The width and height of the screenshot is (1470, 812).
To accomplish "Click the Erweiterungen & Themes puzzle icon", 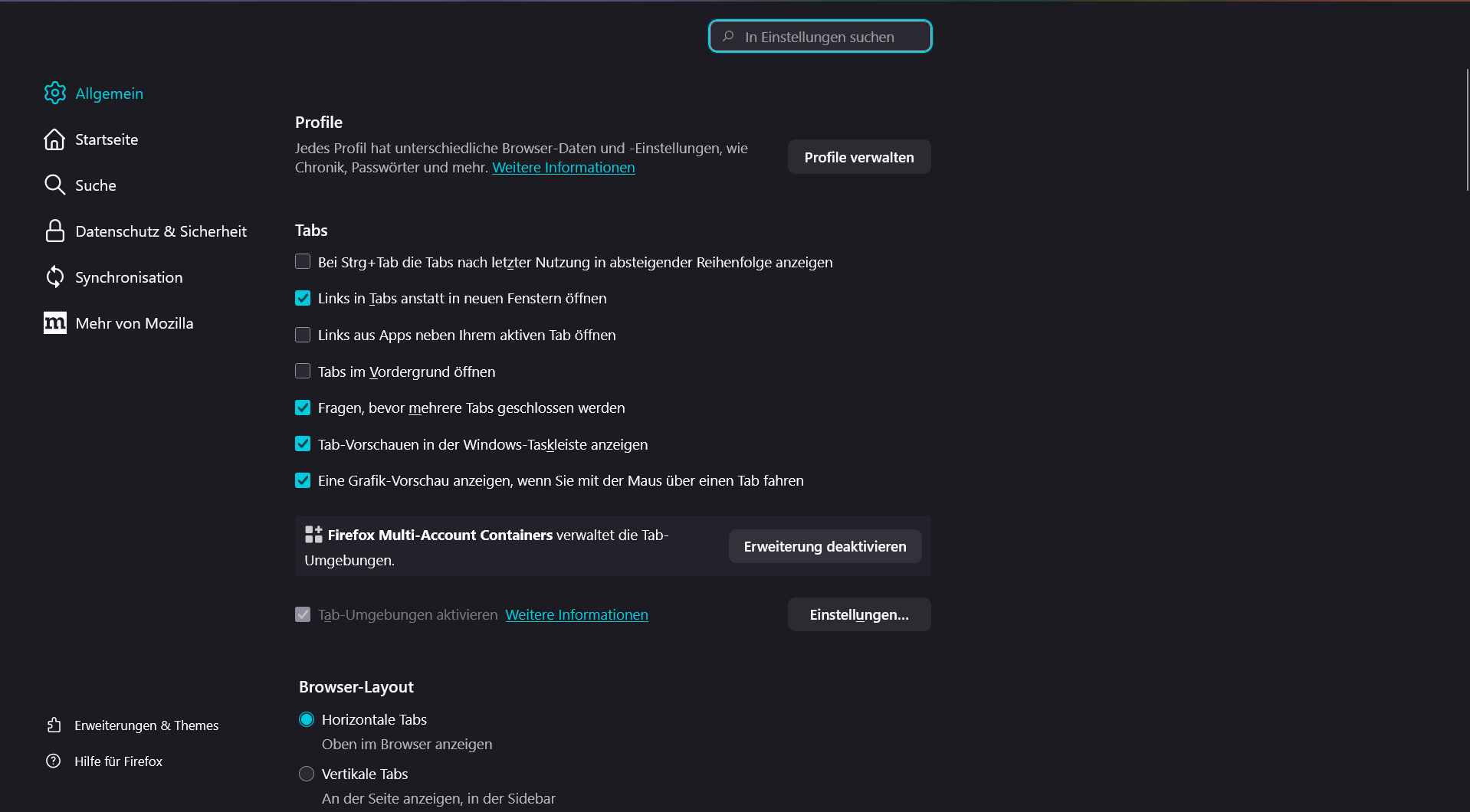I will 54,725.
